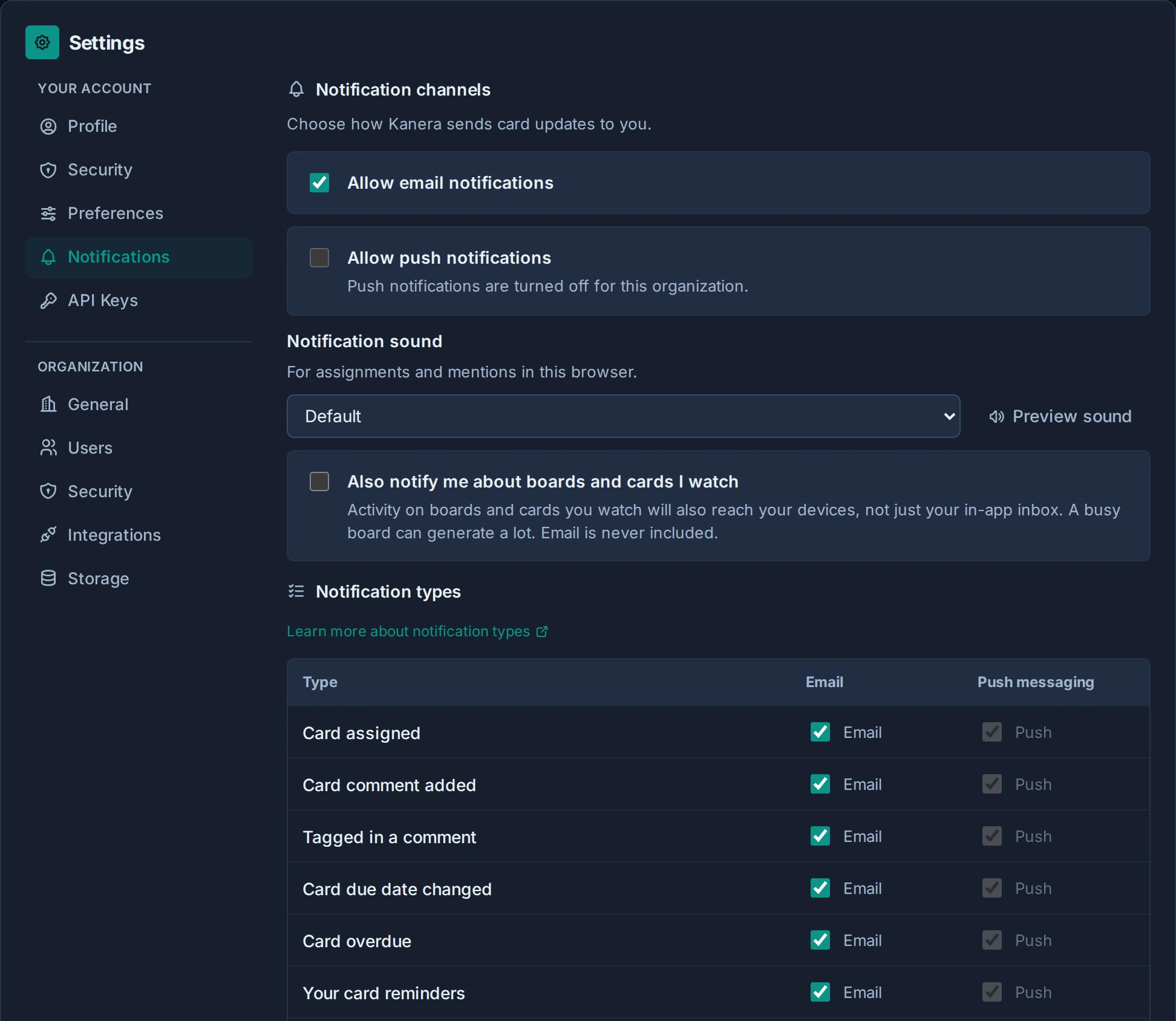Screen dimensions: 1176x1021
Task: Toggle Email checkbox for Card overdue
Action: tap(820, 940)
